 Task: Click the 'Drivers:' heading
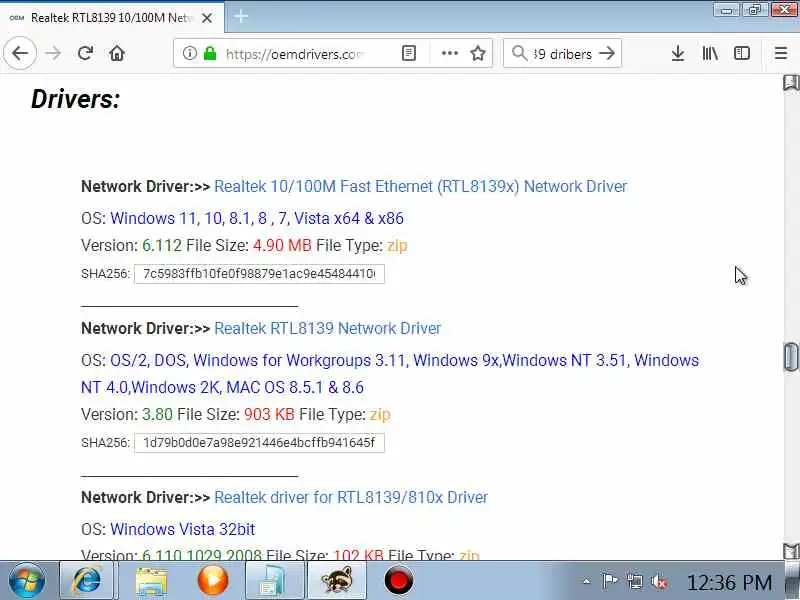pos(76,99)
